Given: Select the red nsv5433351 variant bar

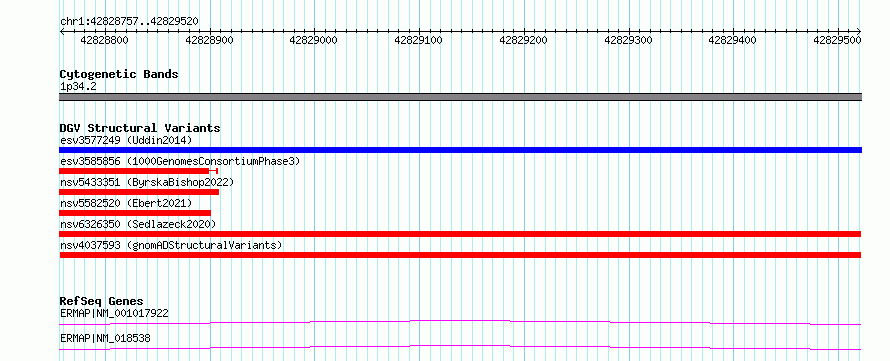Looking at the screenshot, I should point(139,192).
